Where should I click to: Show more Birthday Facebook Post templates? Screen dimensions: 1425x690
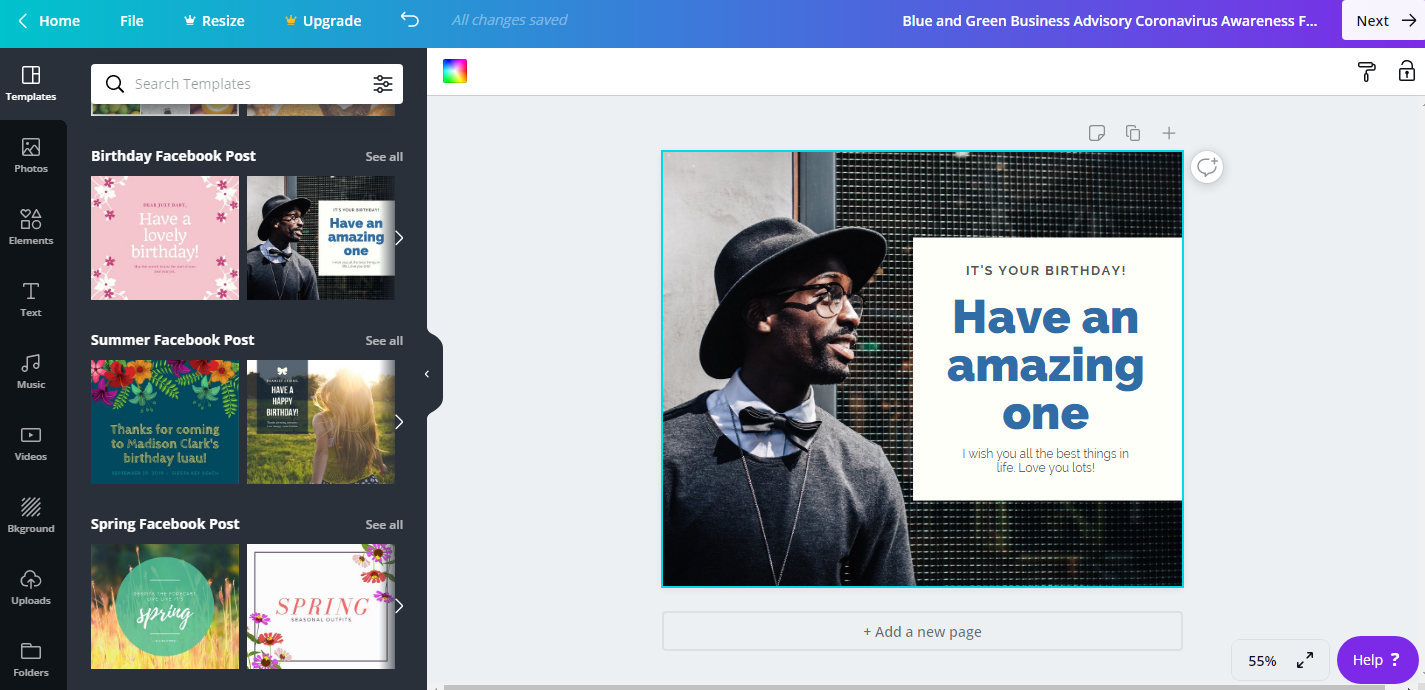(x=399, y=238)
